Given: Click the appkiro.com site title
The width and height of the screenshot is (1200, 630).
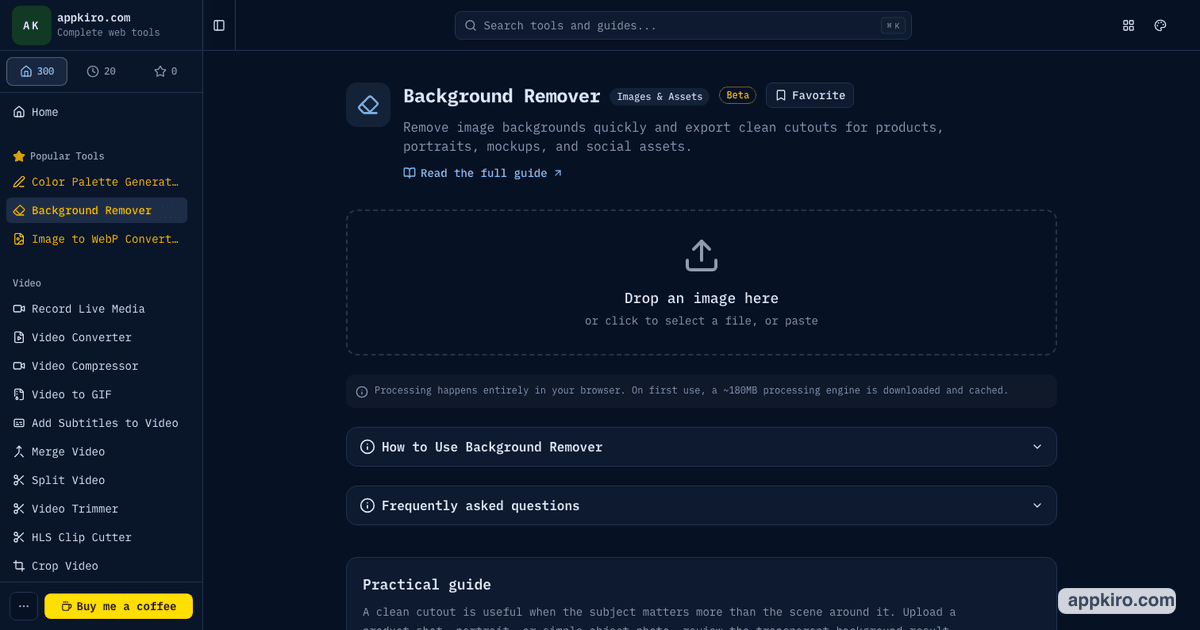Looking at the screenshot, I should pyautogui.click(x=94, y=17).
